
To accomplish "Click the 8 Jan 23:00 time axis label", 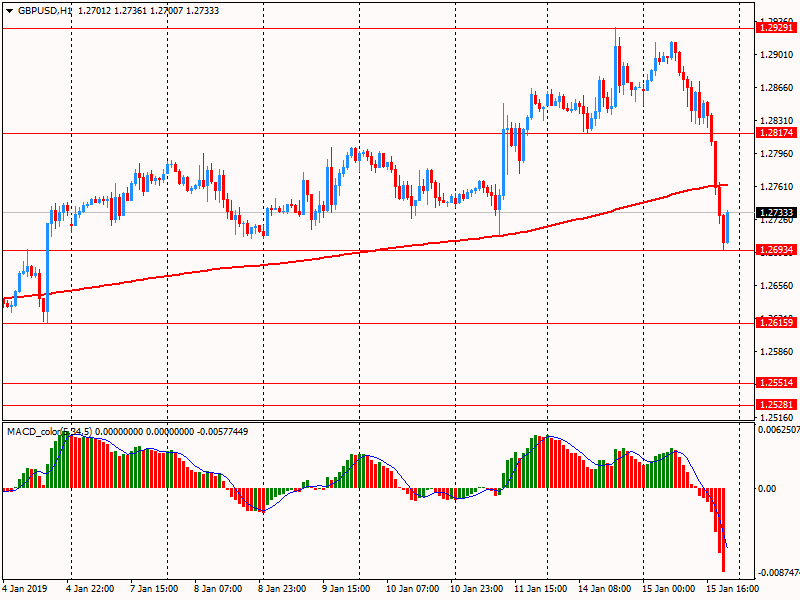I will tap(284, 588).
